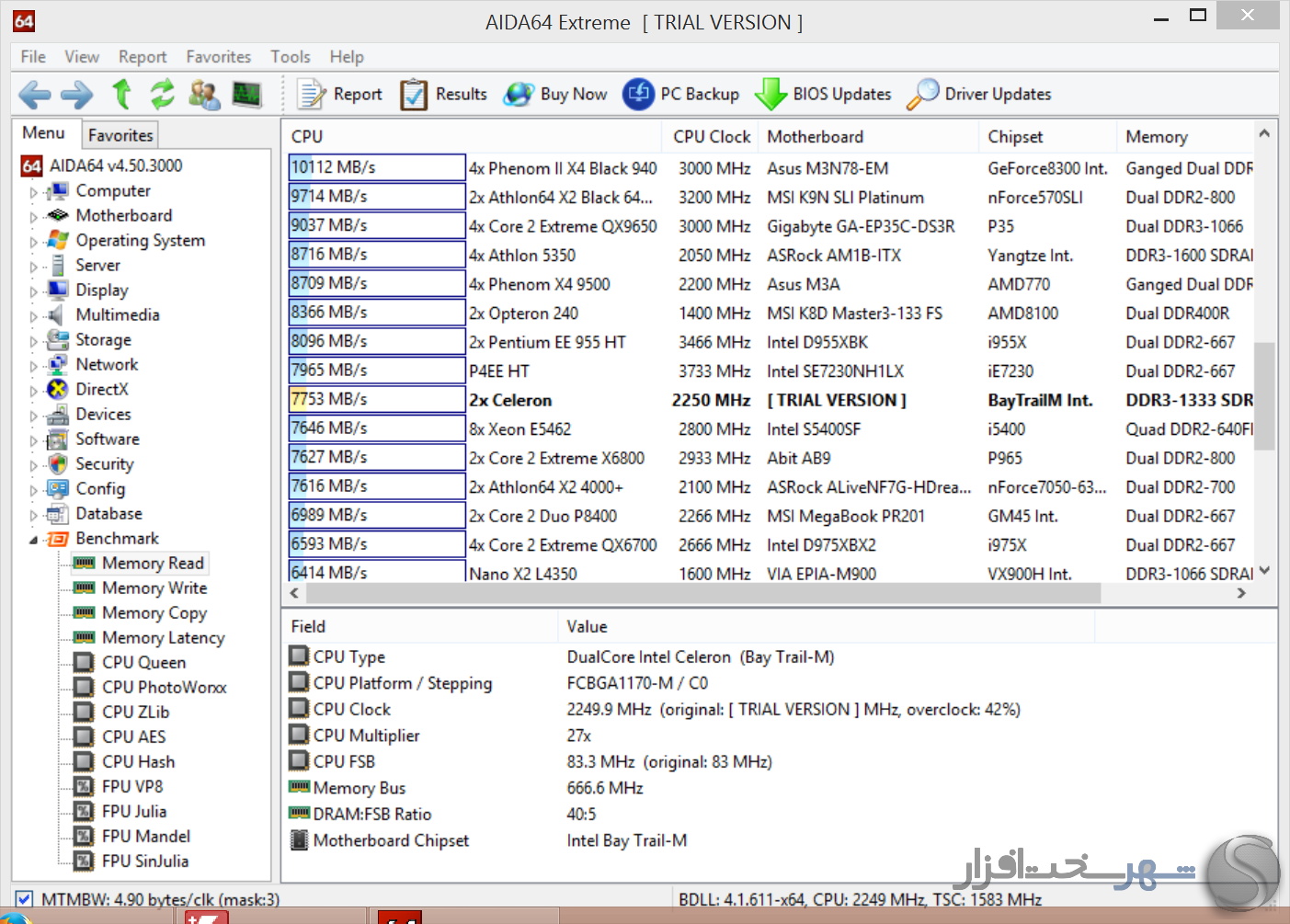This screenshot has width=1290, height=924.
Task: Select the 8x Xeon E5462 result row
Action: [771, 429]
